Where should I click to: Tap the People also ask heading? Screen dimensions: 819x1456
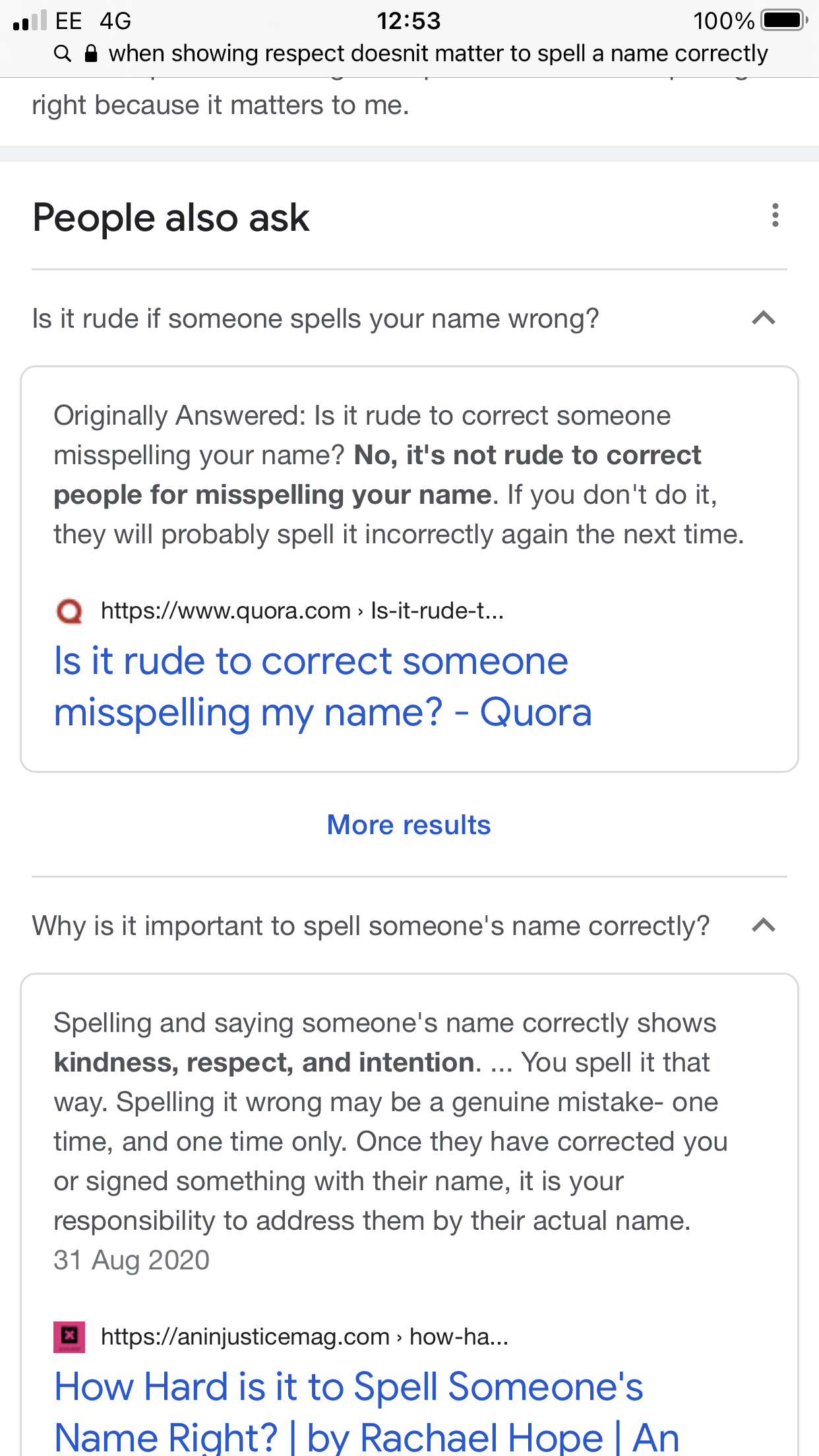[171, 218]
